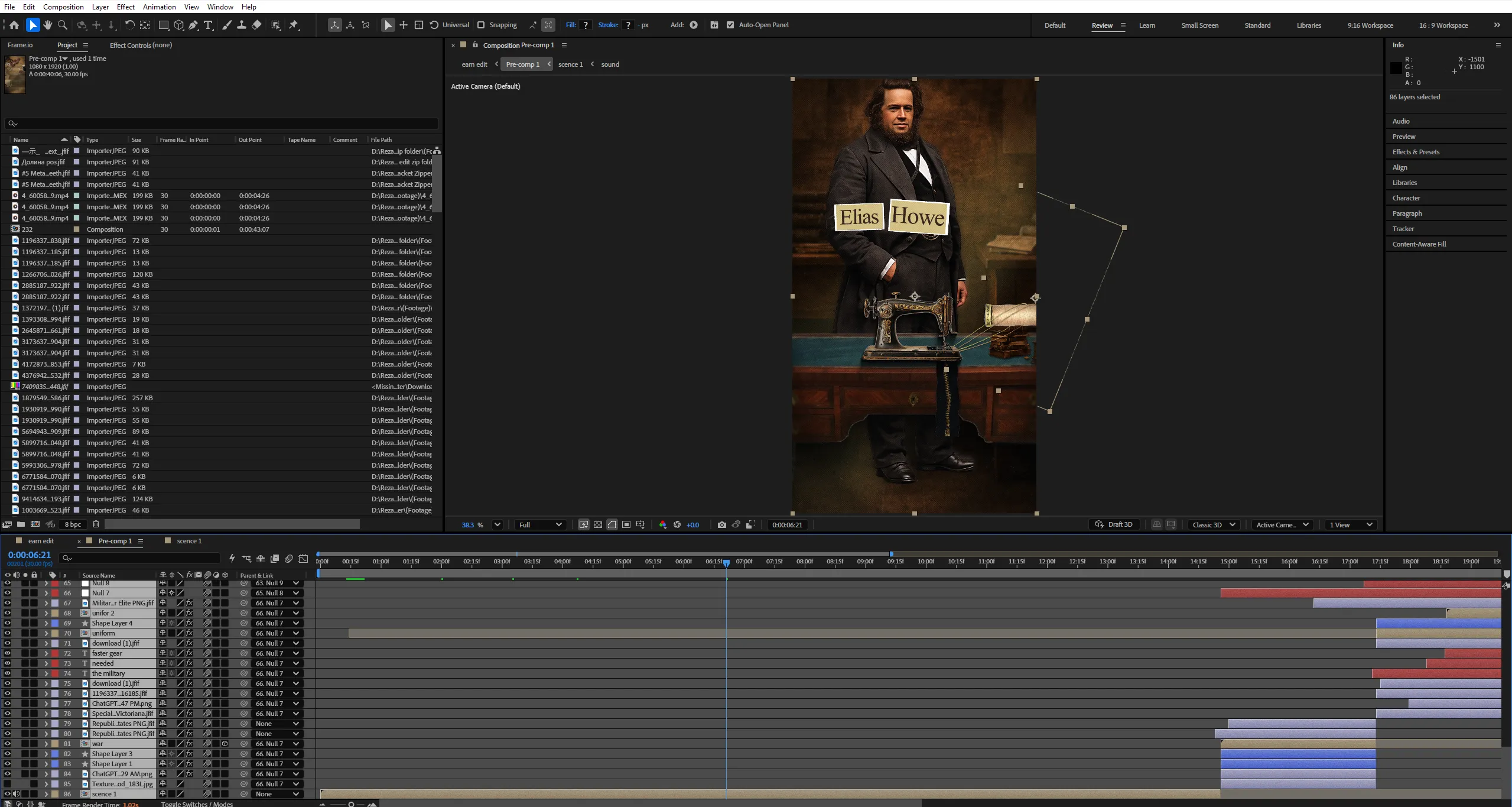Toggle the Auto-Open Panel checkbox
Viewport: 1512px width, 807px height.
click(x=730, y=25)
